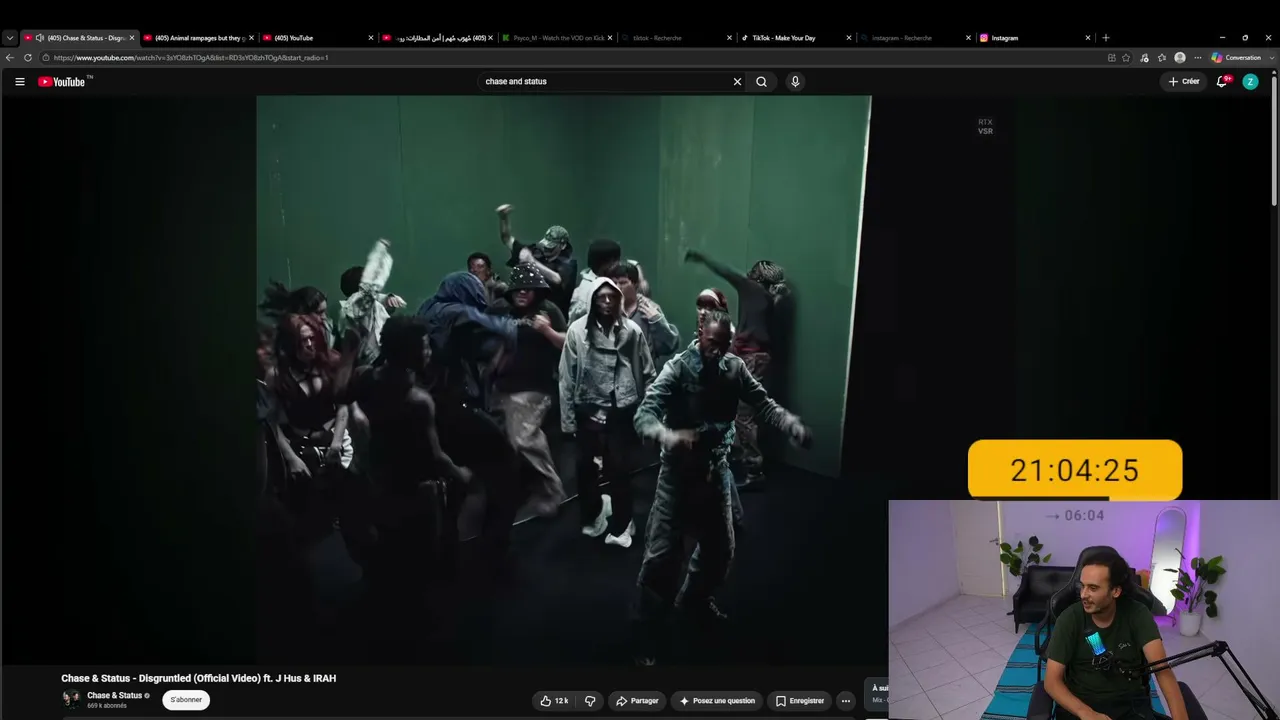Go back in browser history
This screenshot has width=1280, height=720.
coord(10,58)
